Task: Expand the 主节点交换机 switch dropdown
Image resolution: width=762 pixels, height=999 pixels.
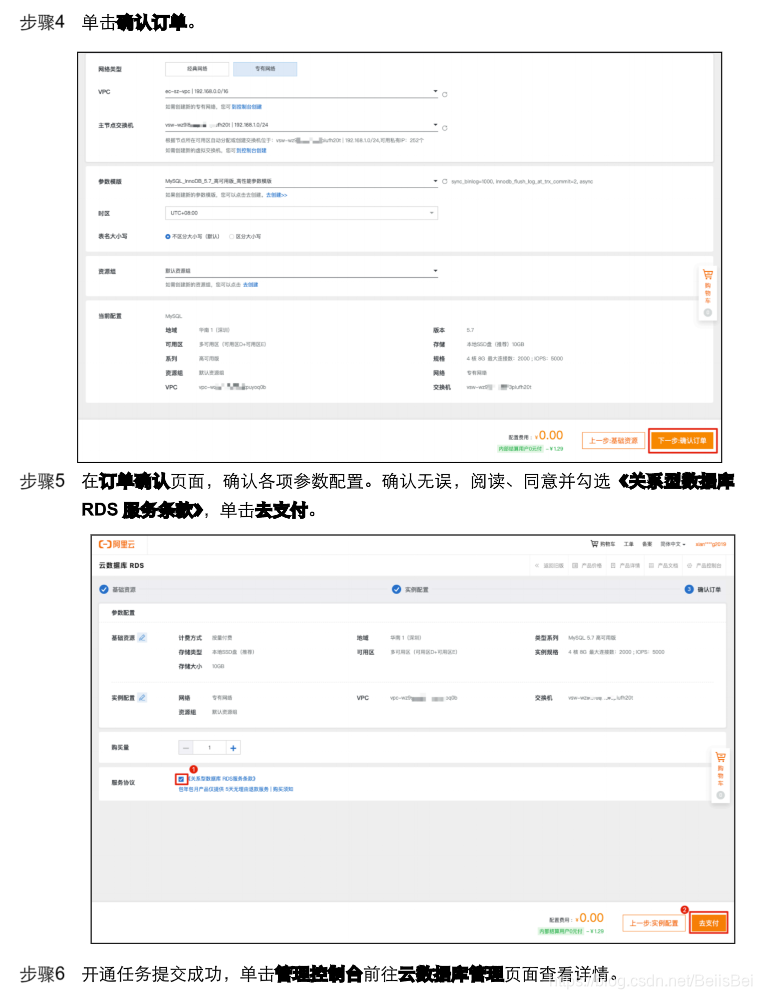Action: click(x=301, y=125)
